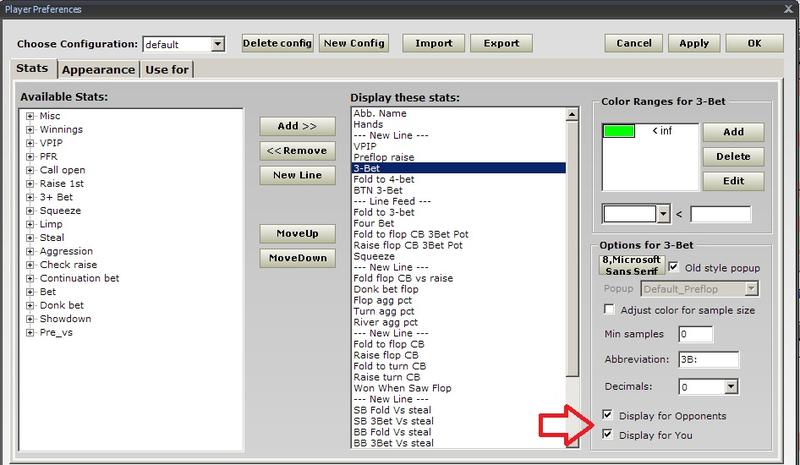
Task: Expand the Aggression tree node
Action: click(30, 251)
